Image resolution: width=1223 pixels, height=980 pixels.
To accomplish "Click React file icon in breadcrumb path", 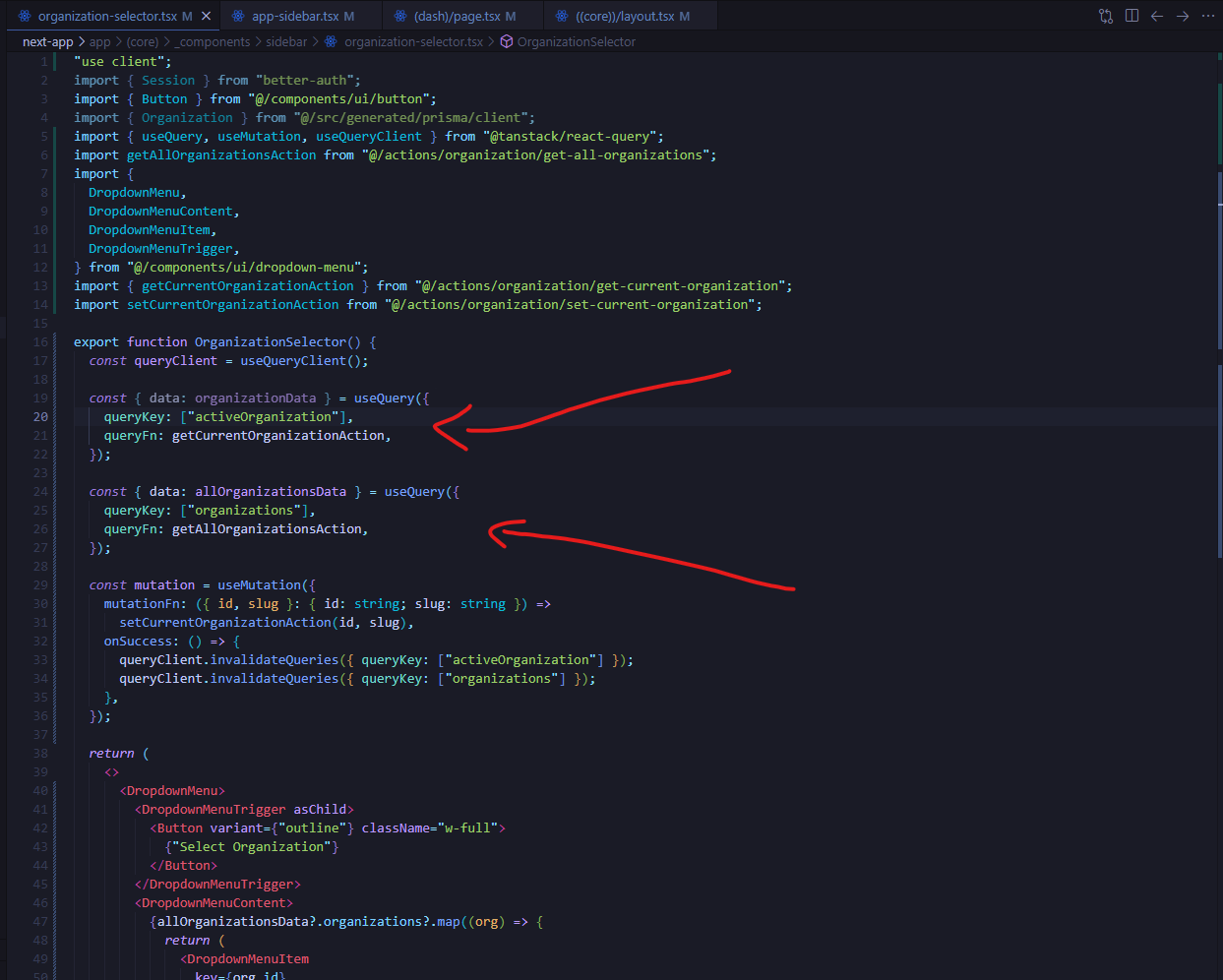I will [332, 41].
